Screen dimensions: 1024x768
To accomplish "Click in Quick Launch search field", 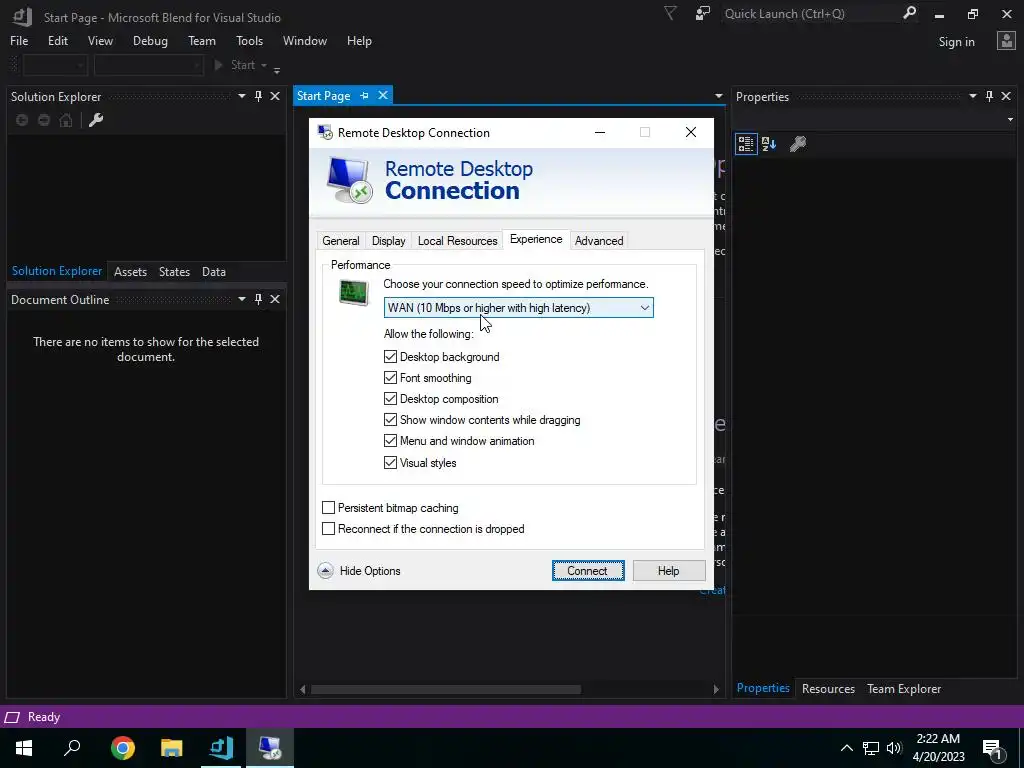I will click(x=810, y=14).
